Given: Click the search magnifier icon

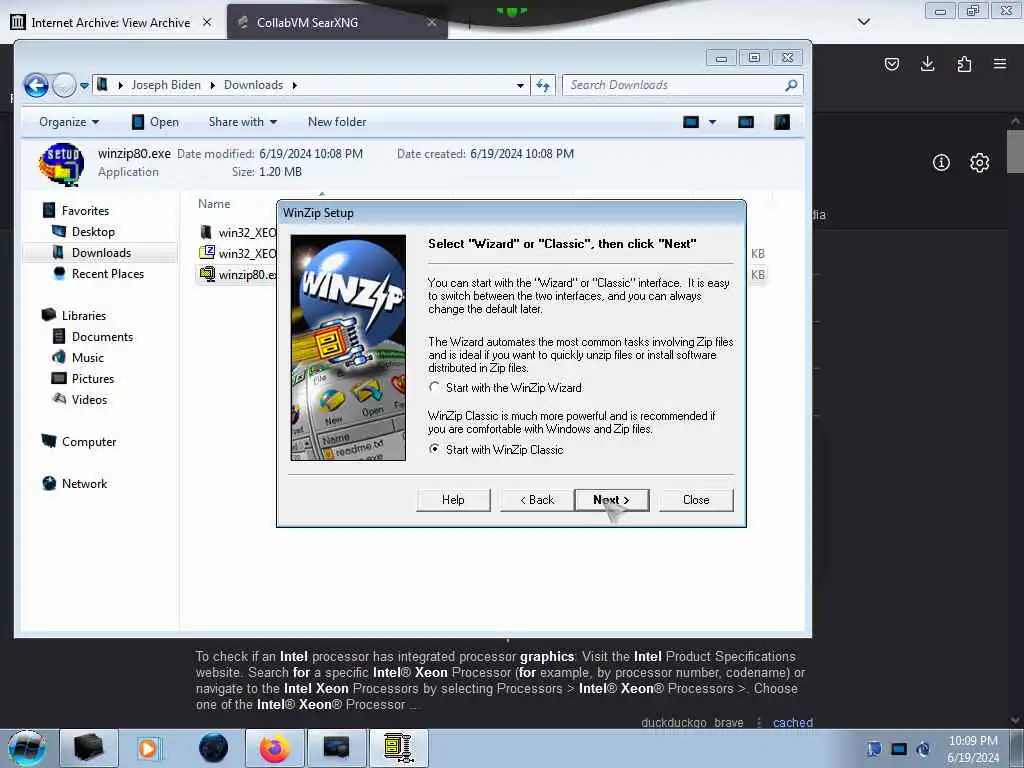Looking at the screenshot, I should tap(791, 85).
